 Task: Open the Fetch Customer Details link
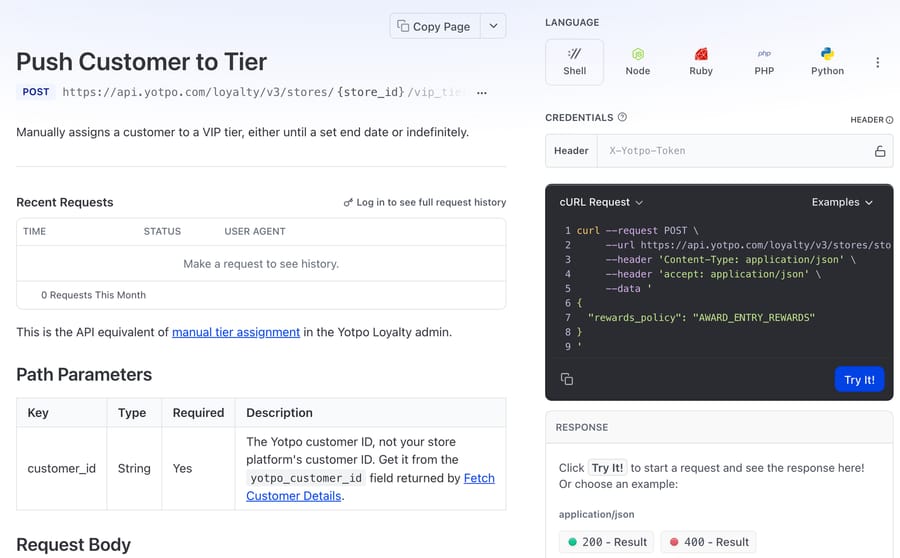coord(370,487)
